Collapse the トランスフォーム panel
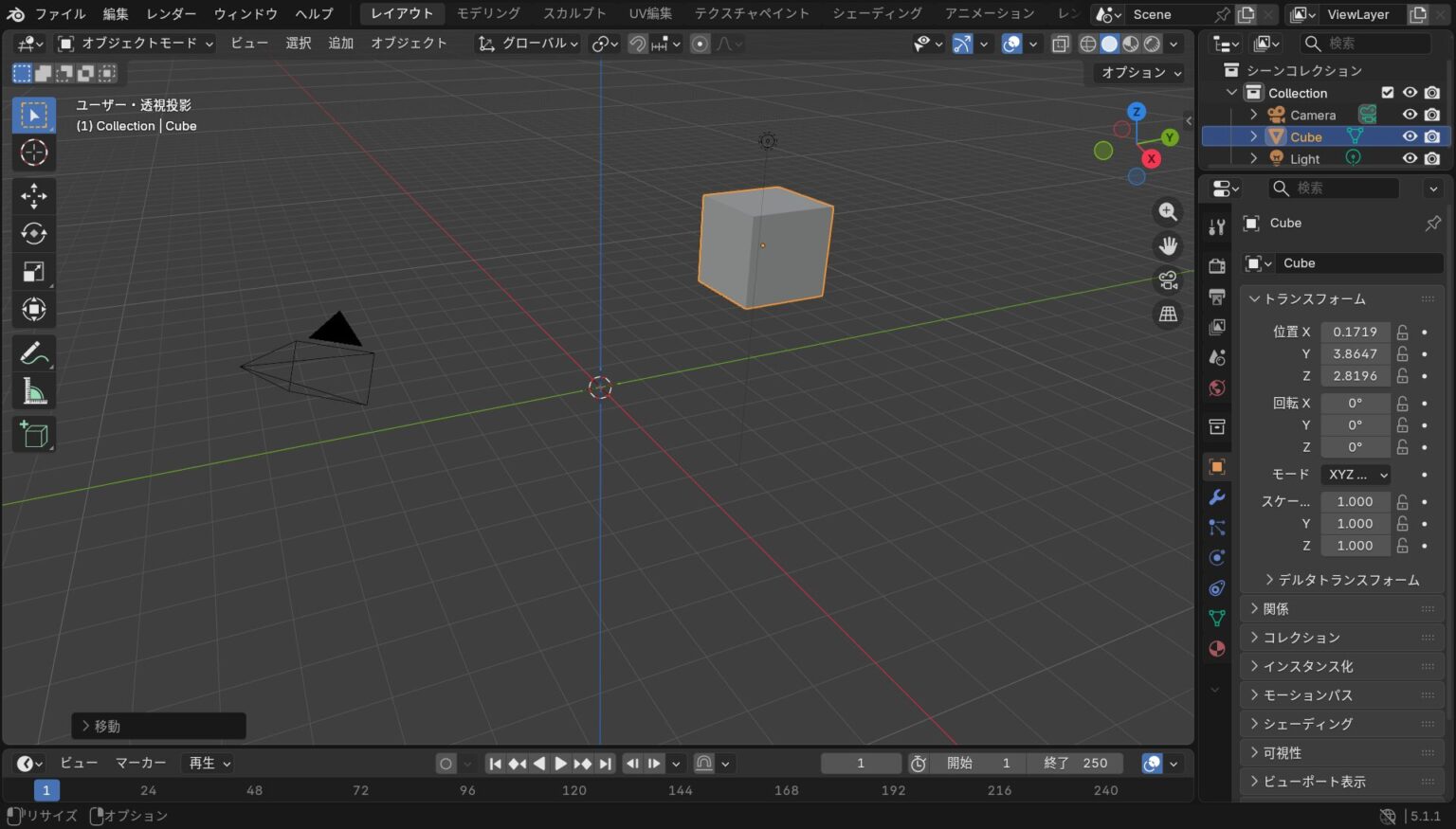Image resolution: width=1456 pixels, height=829 pixels. coord(1342,298)
